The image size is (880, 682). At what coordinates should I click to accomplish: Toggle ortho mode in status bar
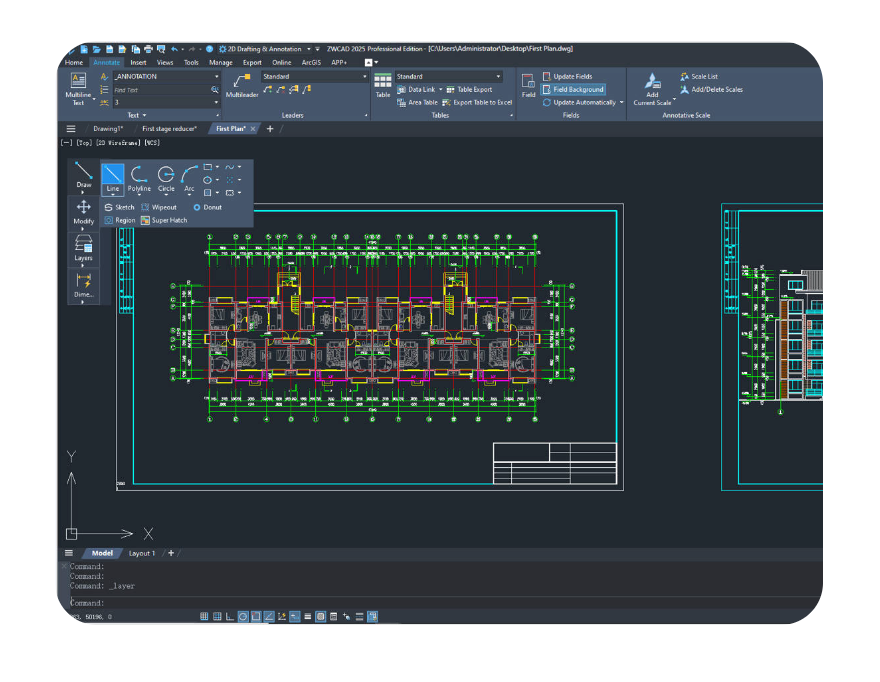[x=230, y=616]
